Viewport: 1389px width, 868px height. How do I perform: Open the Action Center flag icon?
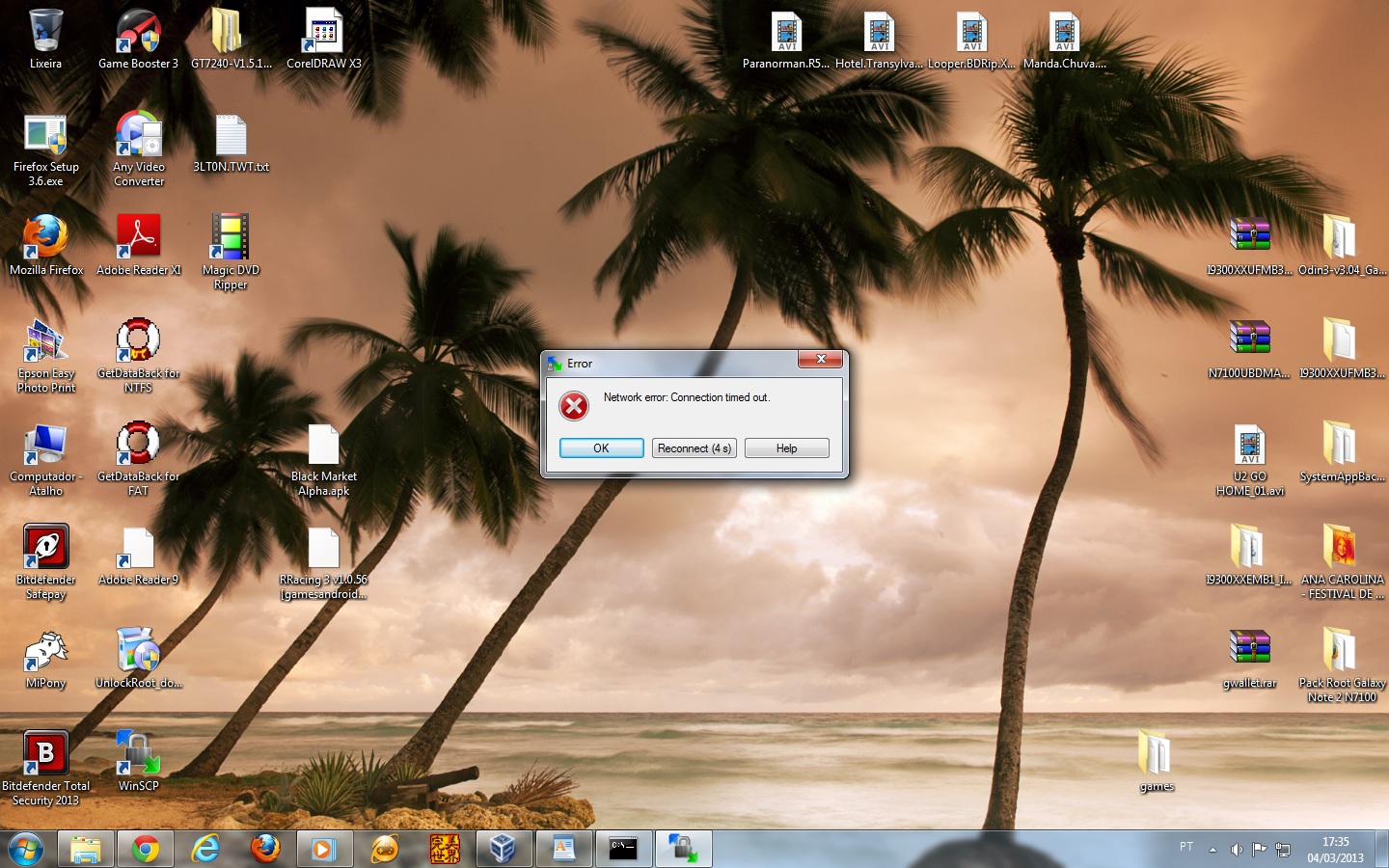pos(1260,850)
